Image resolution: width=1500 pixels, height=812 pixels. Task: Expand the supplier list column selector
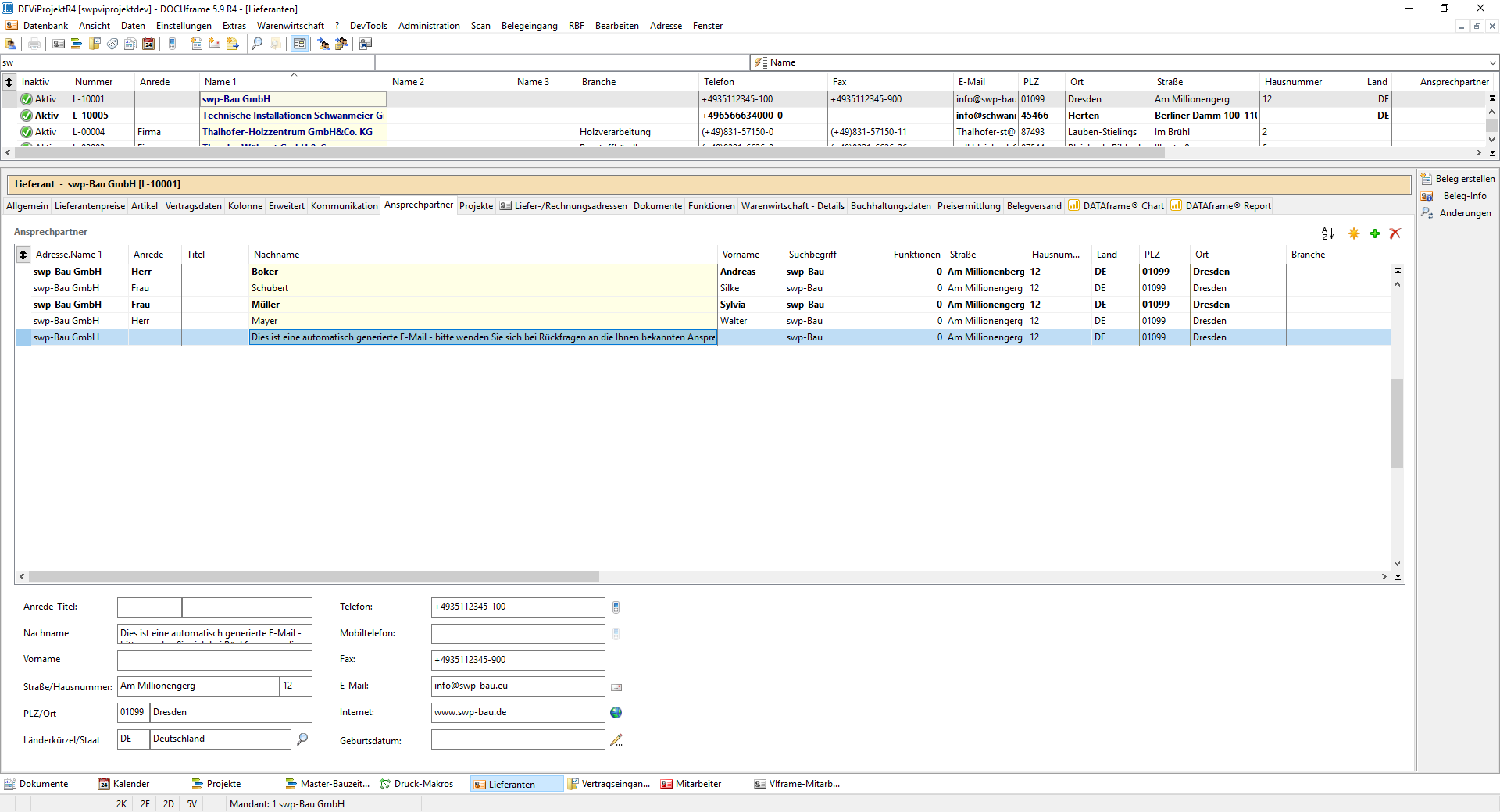click(9, 82)
